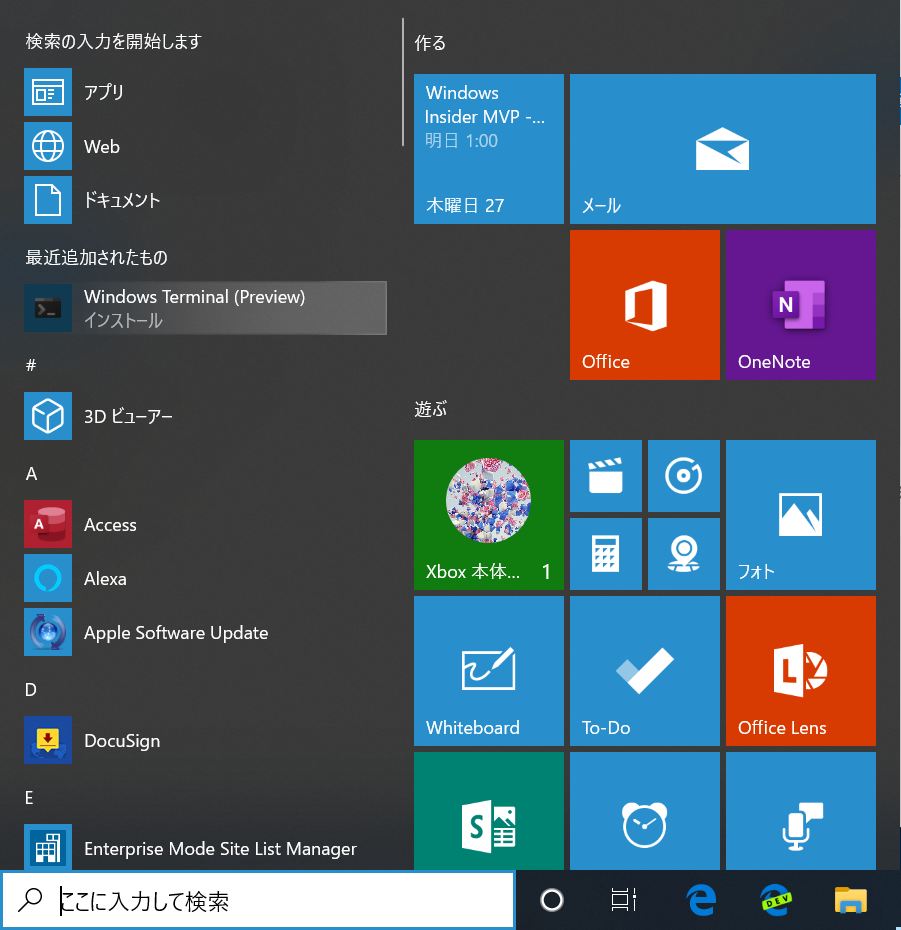Open Enterprise Mode Site List Manager

(205, 848)
